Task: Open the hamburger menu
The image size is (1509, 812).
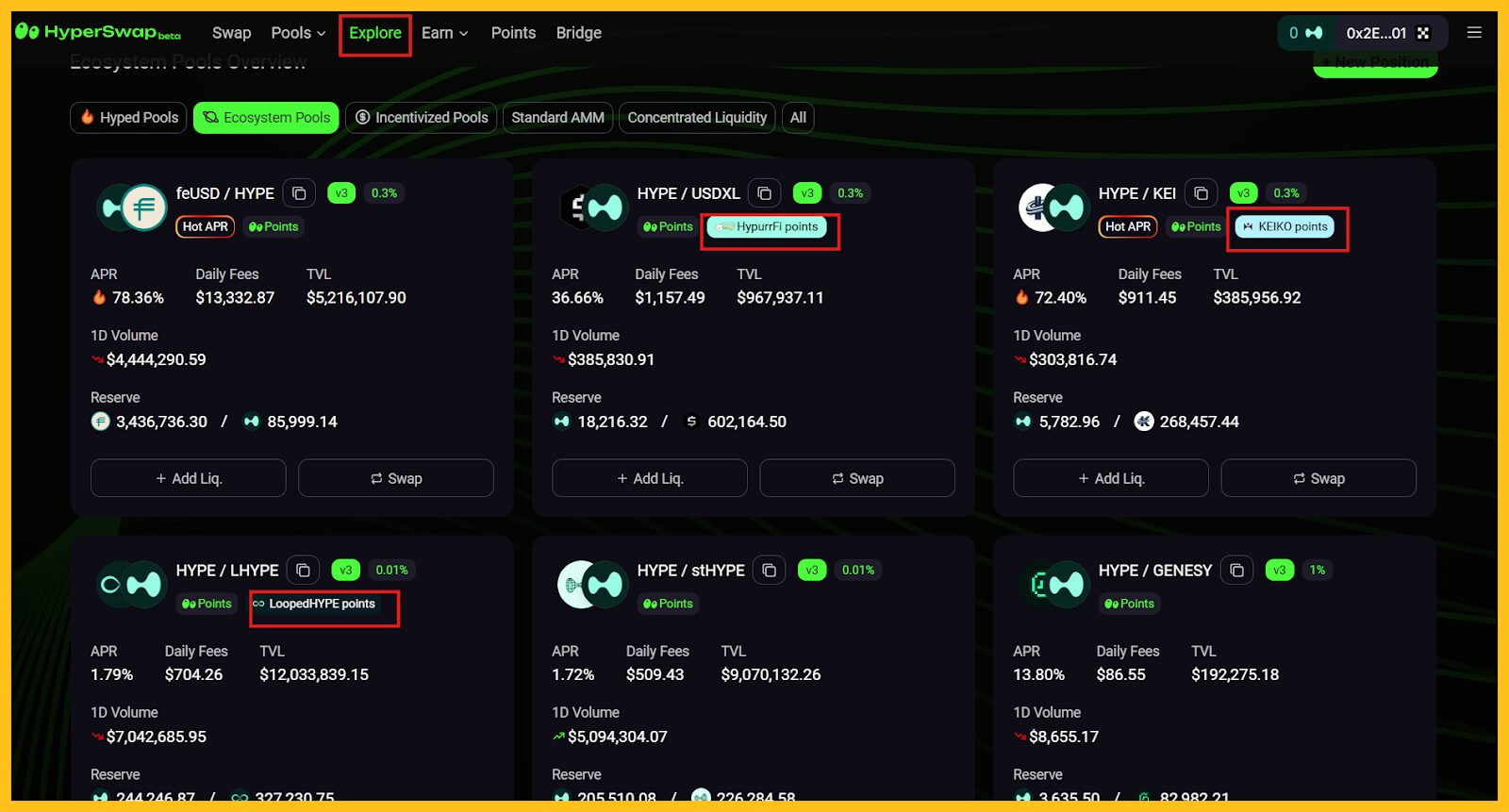Action: coord(1474,33)
